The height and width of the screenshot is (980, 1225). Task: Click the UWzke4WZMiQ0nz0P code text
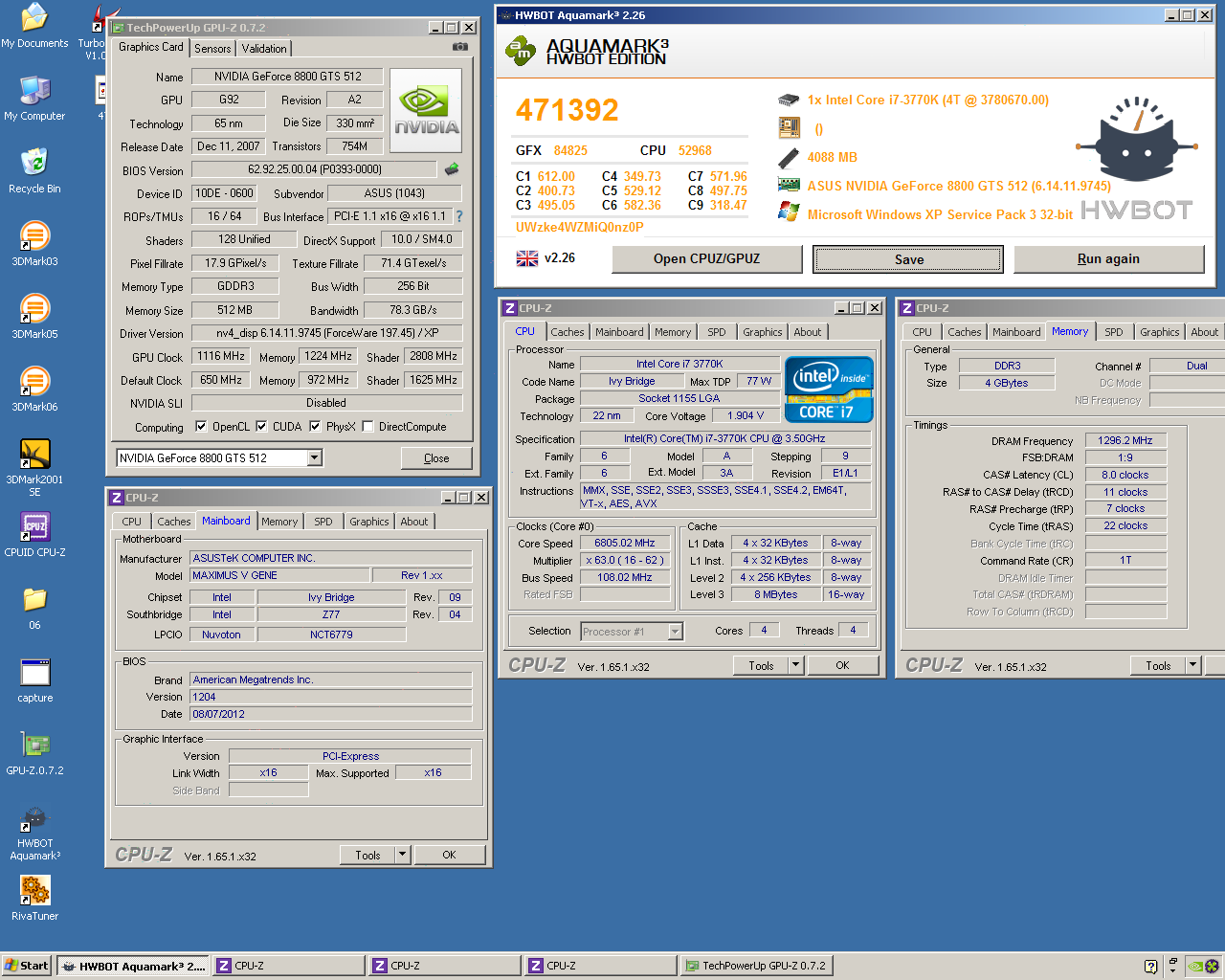pos(580,227)
